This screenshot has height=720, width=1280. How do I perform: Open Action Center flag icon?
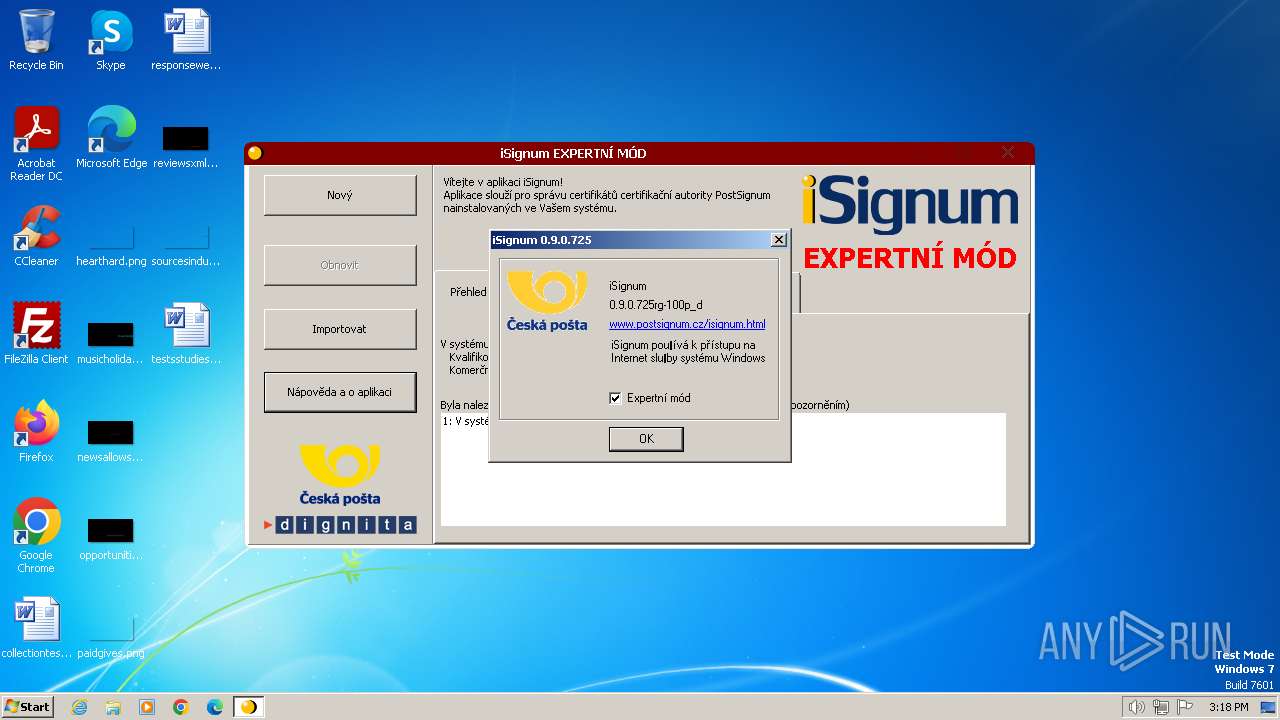point(1185,707)
